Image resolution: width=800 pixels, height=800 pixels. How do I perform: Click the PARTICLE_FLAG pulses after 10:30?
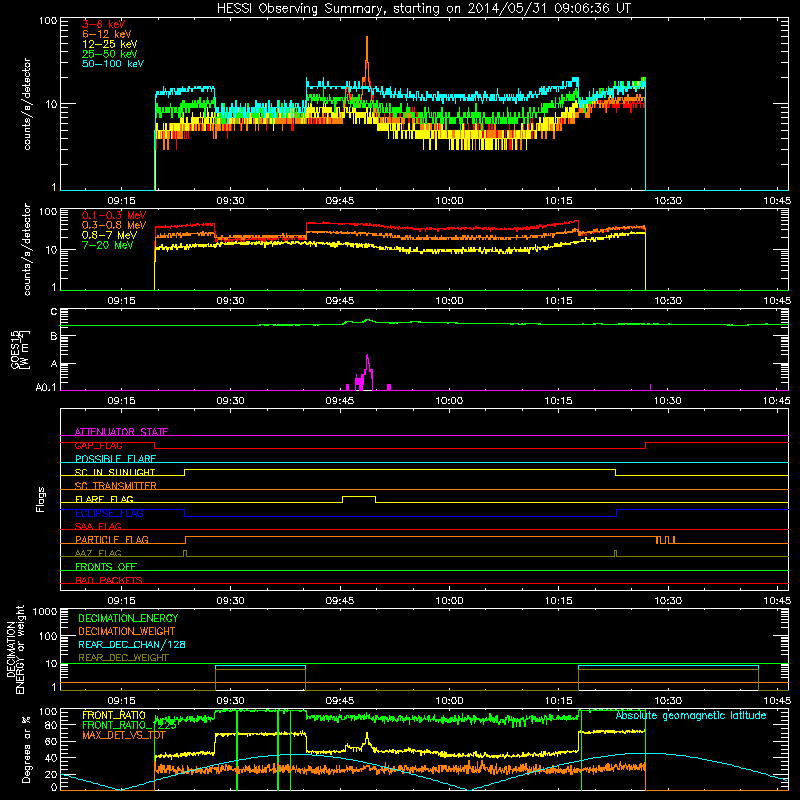(x=665, y=539)
